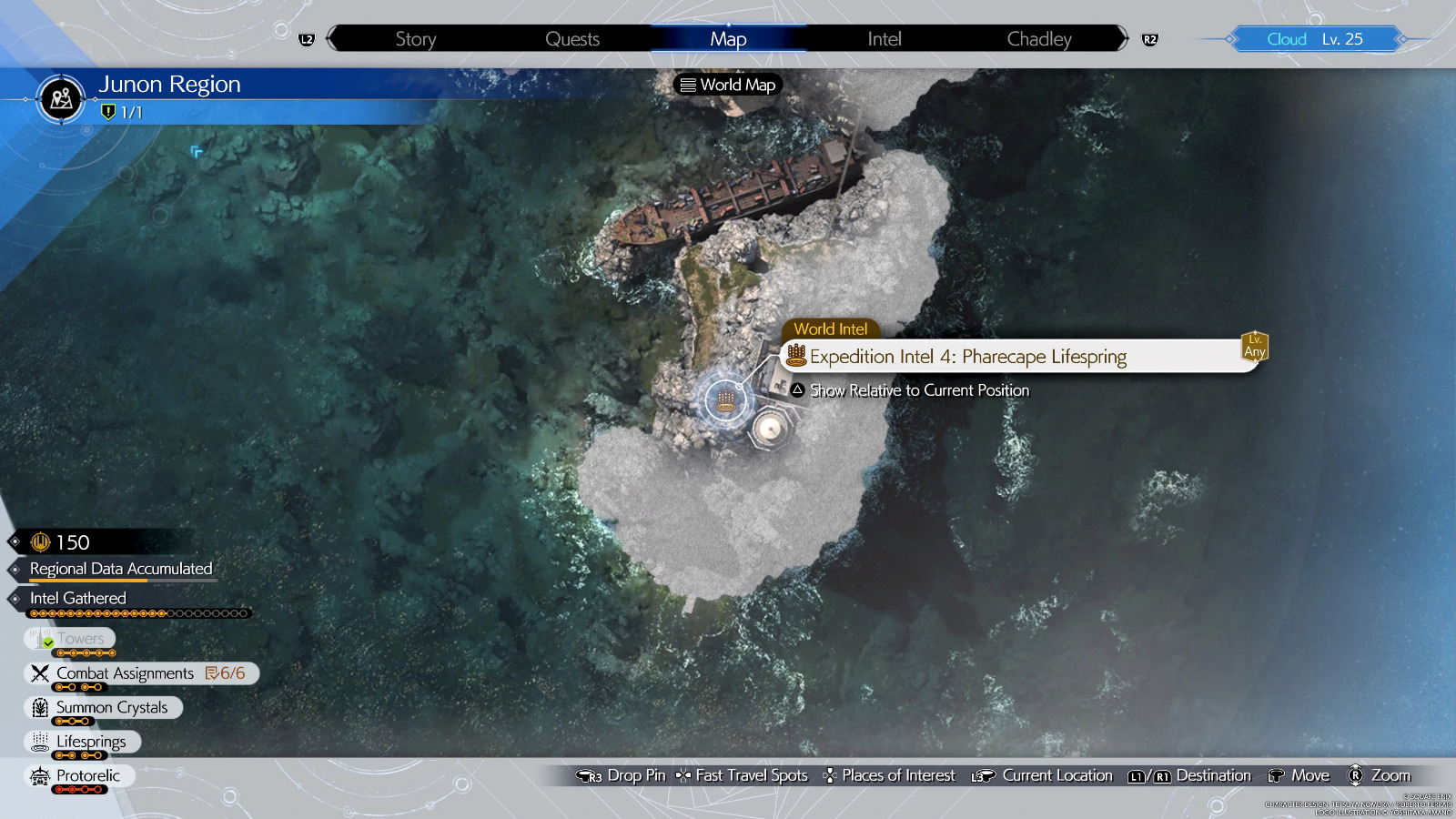Click Protorelic red progress dots
The image size is (1456, 819).
(x=79, y=790)
